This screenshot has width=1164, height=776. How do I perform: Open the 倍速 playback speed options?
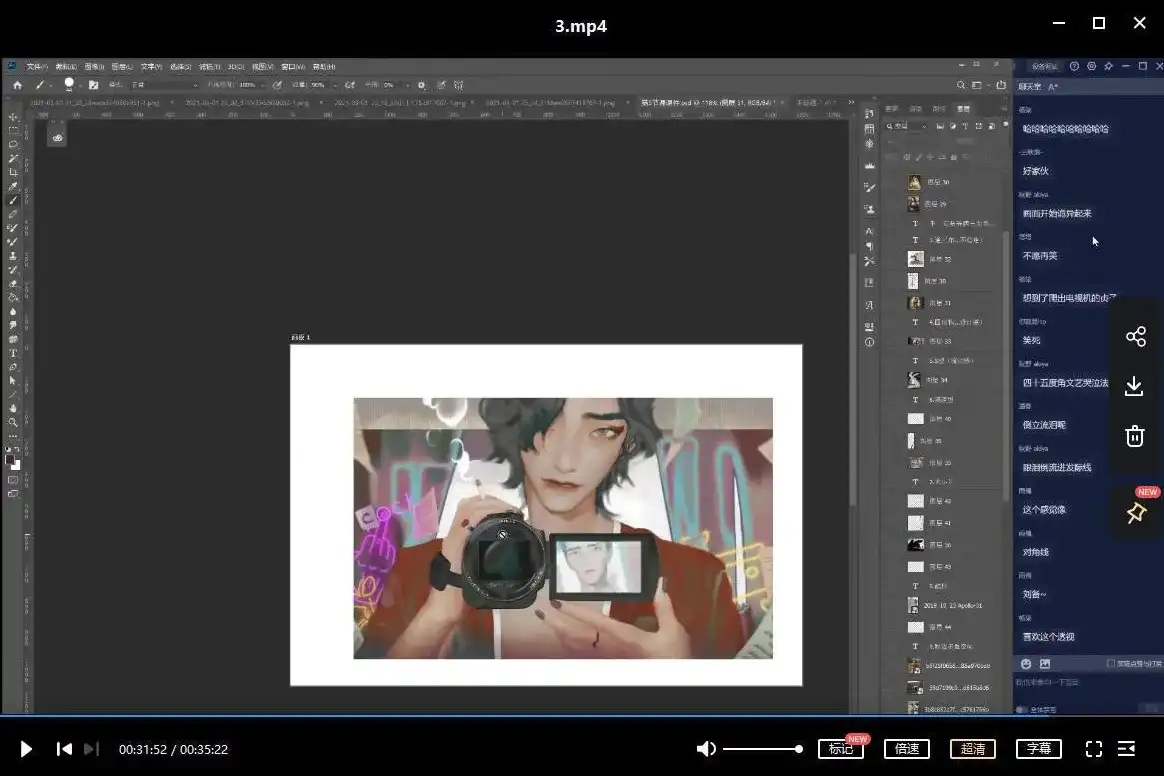click(907, 749)
